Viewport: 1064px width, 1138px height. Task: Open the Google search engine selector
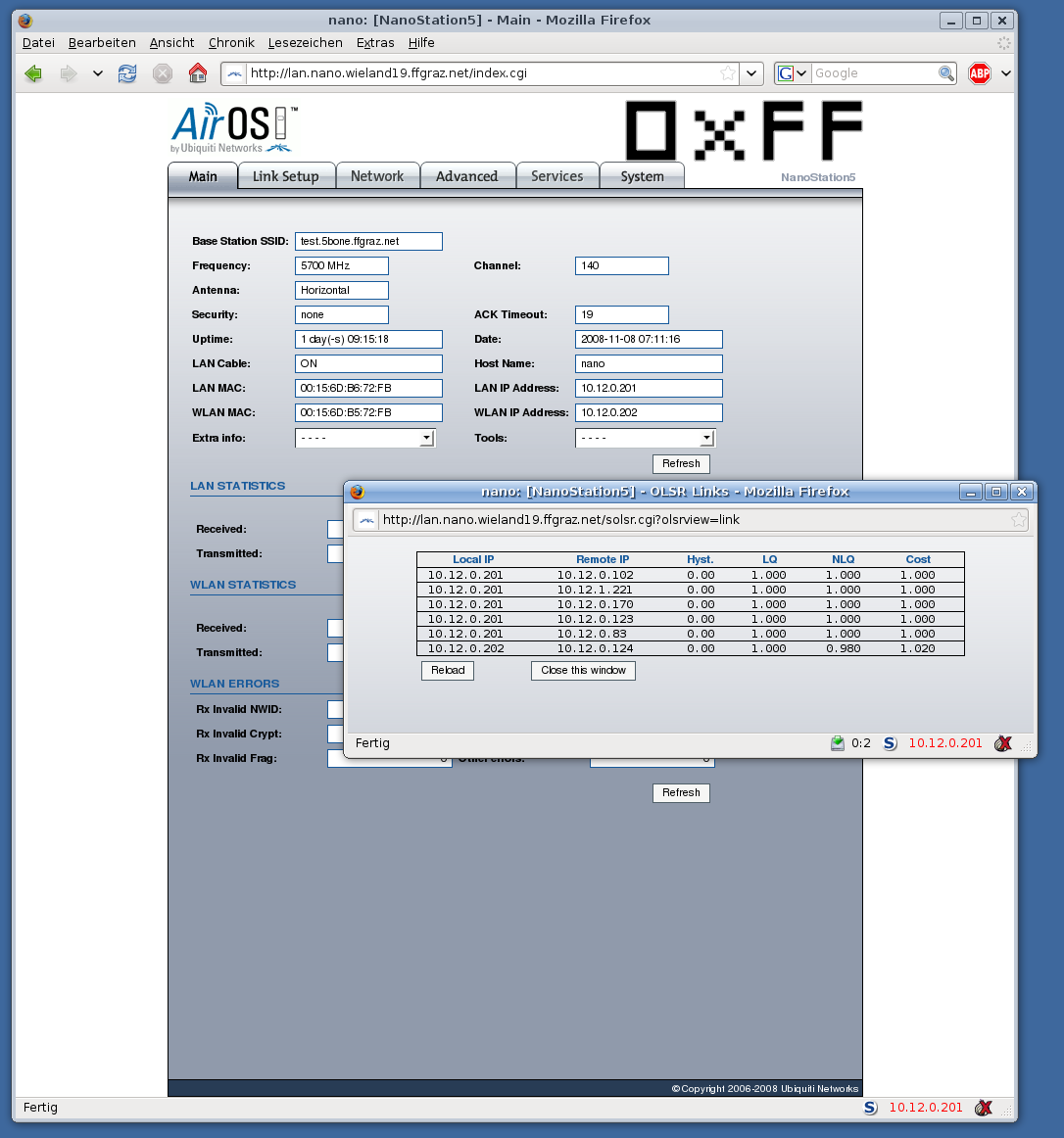click(x=792, y=73)
